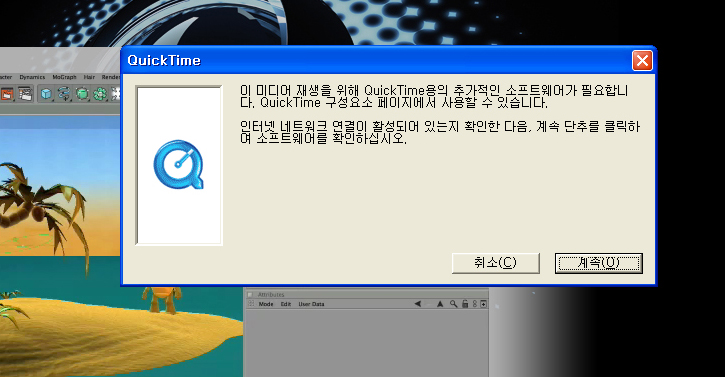Image resolution: width=725 pixels, height=377 pixels.
Task: Open the Edit menu in Attributes panel
Action: tap(286, 304)
